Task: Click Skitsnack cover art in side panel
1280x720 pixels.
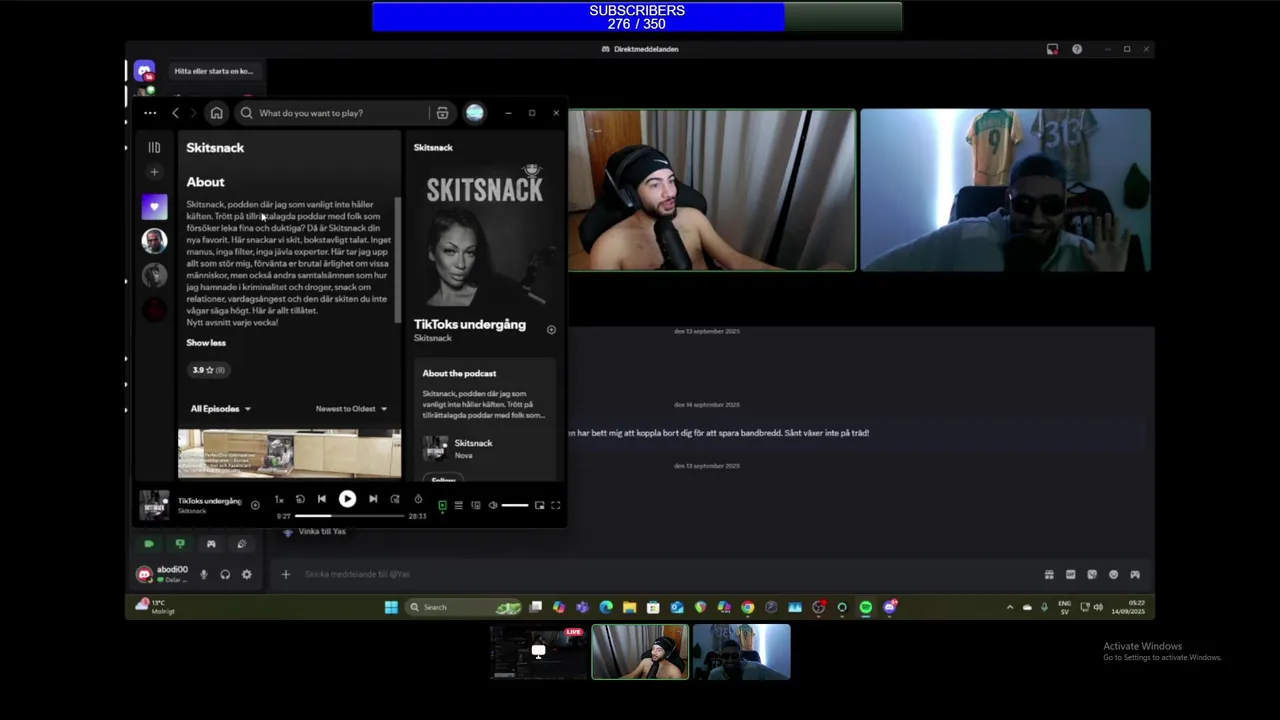Action: pyautogui.click(x=485, y=236)
